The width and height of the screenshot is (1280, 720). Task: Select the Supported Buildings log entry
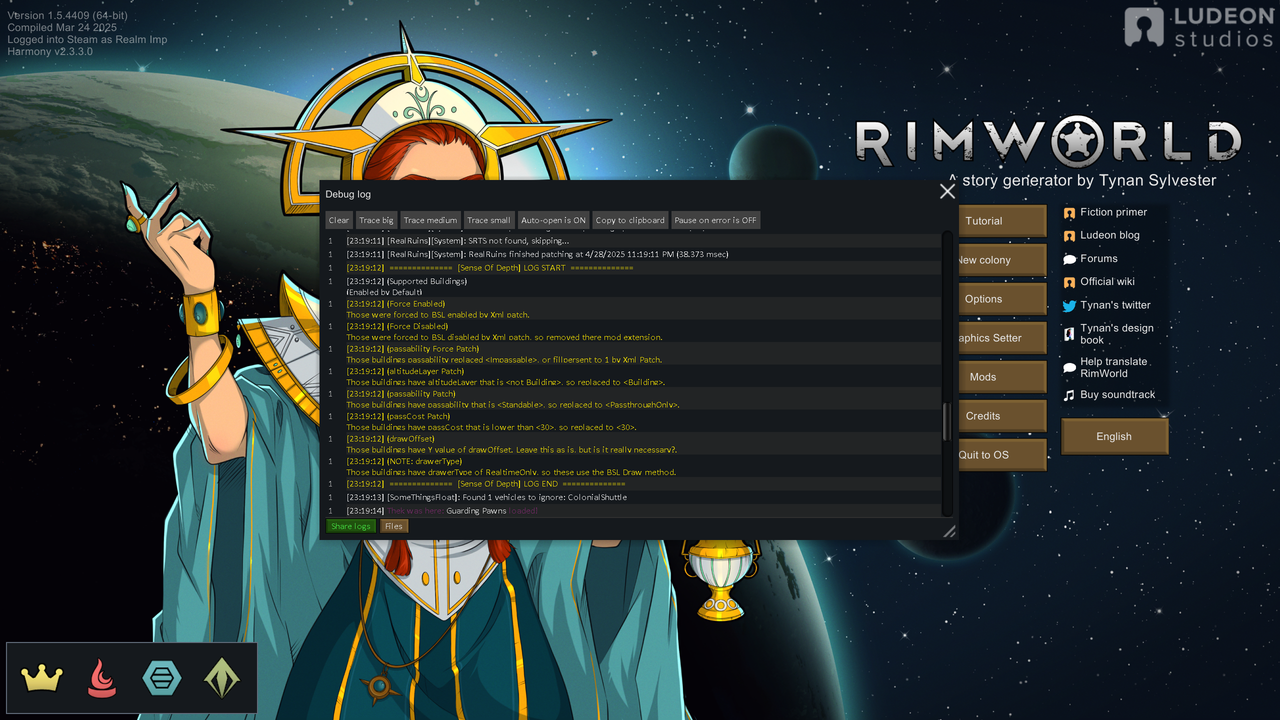pos(634,286)
